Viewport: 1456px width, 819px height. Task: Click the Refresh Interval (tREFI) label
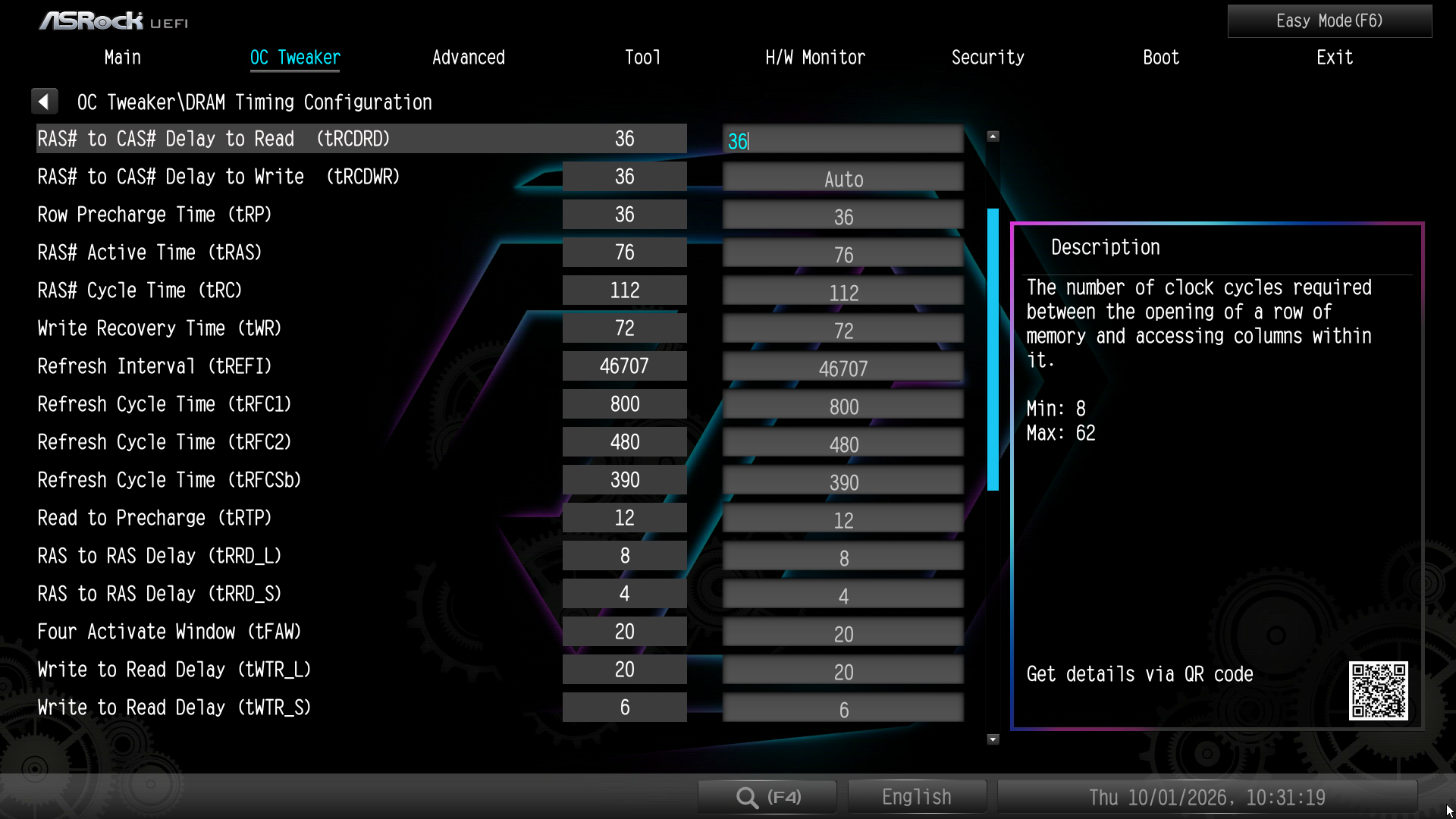click(155, 366)
